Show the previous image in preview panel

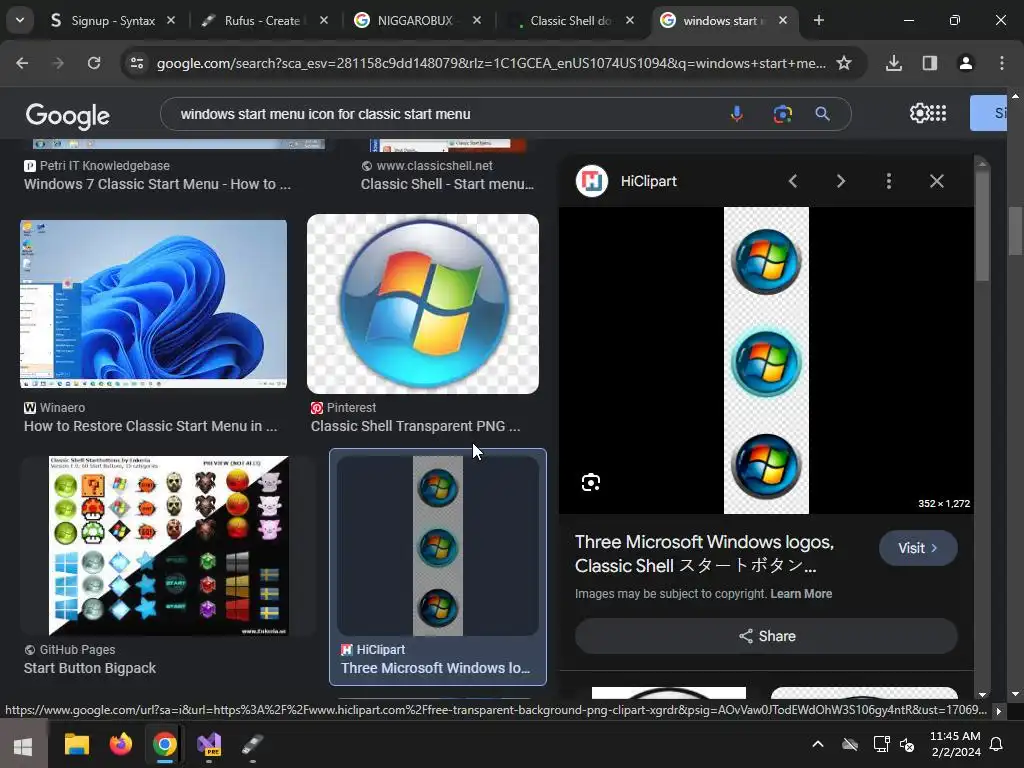pyautogui.click(x=793, y=181)
